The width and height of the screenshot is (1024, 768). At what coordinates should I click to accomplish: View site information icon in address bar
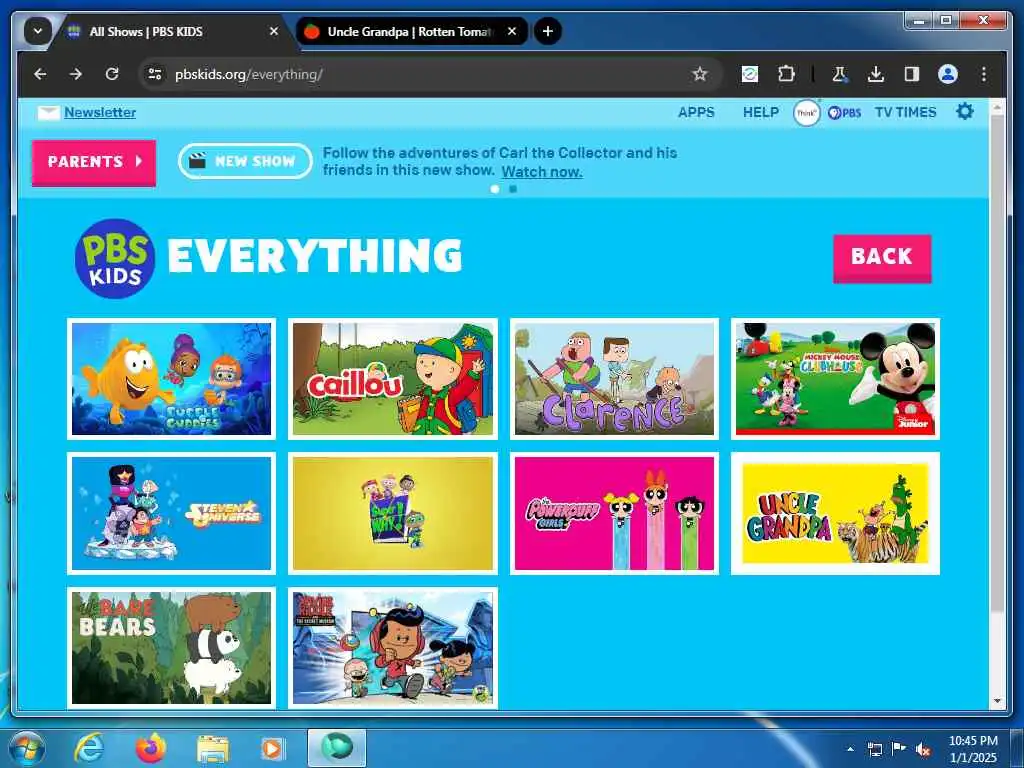coord(155,74)
